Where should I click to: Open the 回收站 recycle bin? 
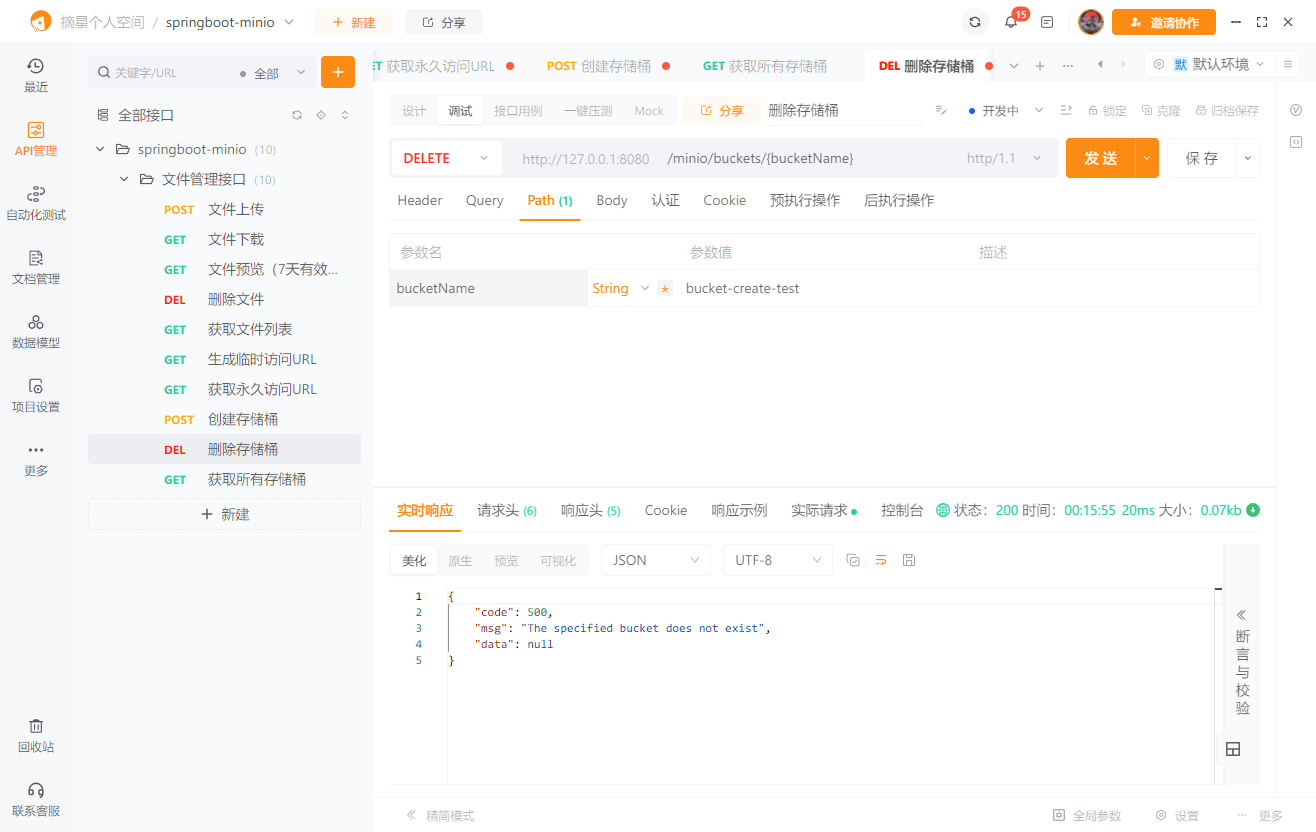coord(36,735)
